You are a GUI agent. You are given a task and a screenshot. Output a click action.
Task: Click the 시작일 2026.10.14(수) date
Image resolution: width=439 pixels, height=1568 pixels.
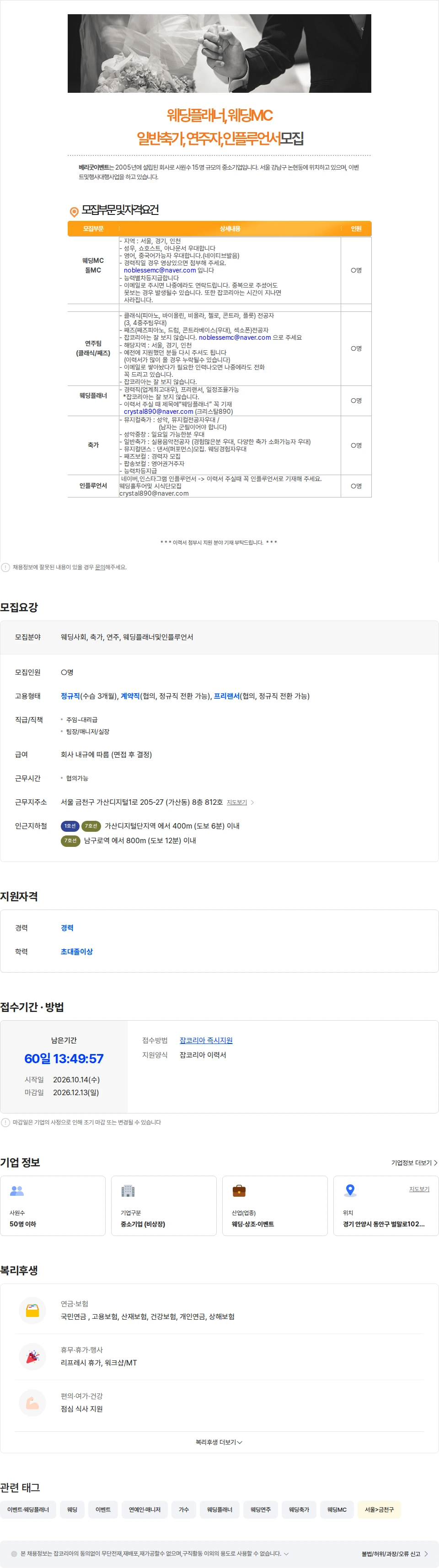pyautogui.click(x=76, y=1079)
